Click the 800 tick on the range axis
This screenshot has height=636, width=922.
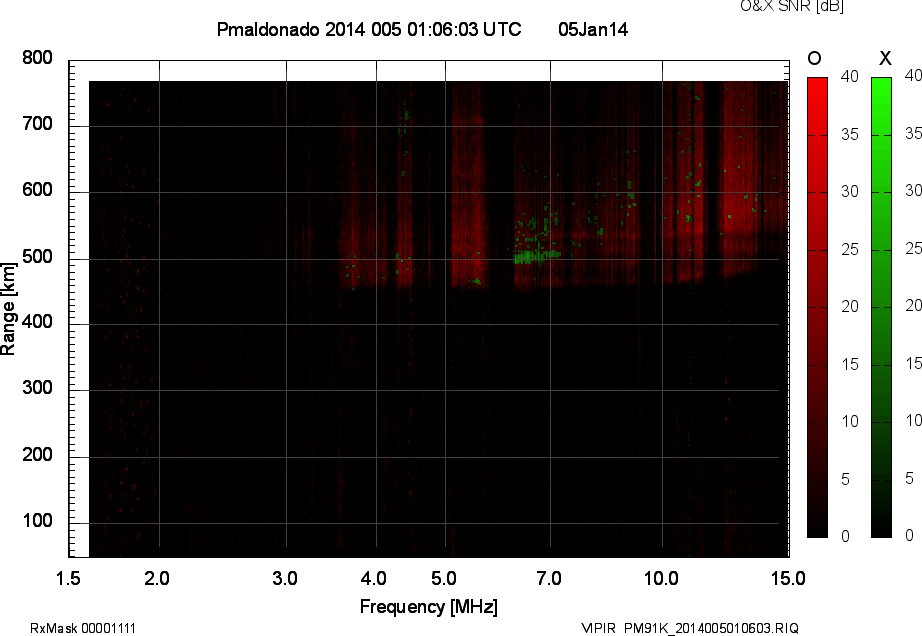(x=37, y=58)
